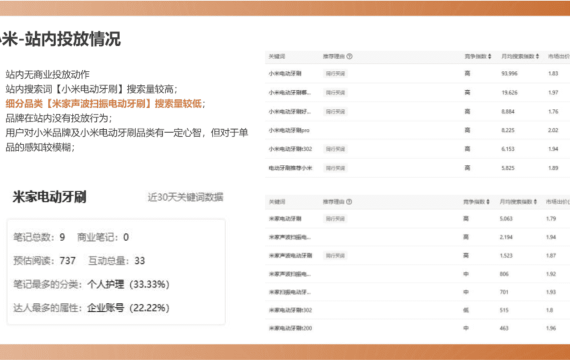Sort upper table by 月均搜索指数 arrows
The height and width of the screenshot is (360, 570).
[x=537, y=56]
